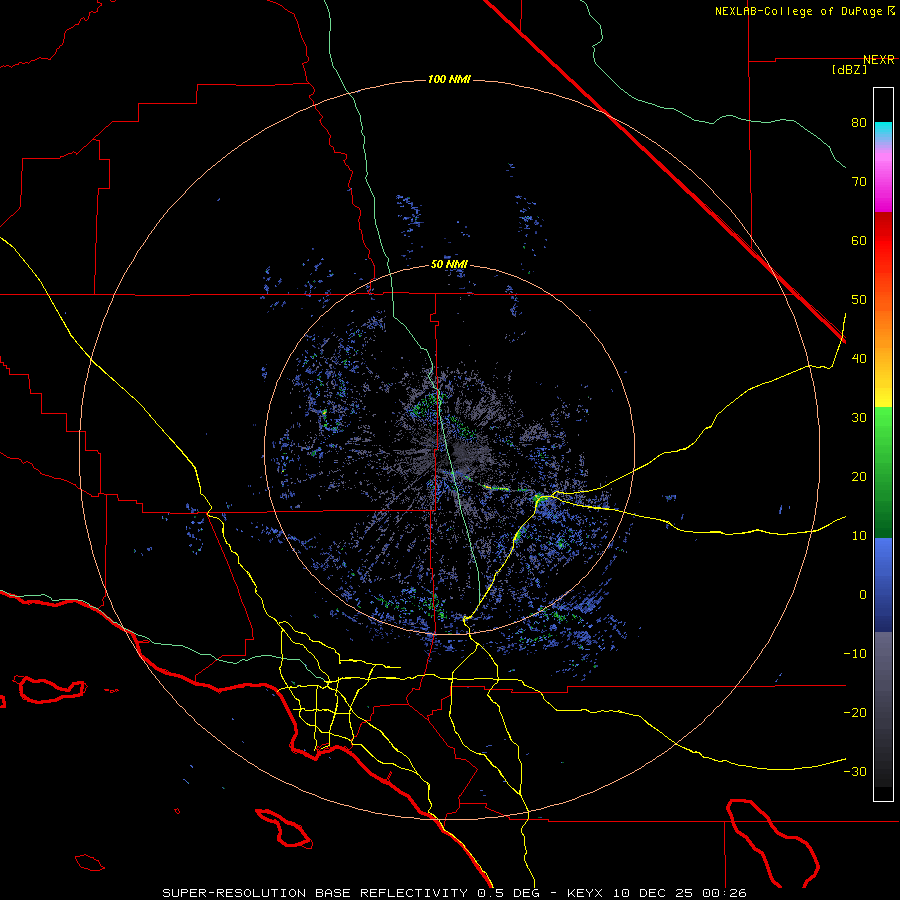This screenshot has width=900, height=900.
Task: Click the -20 value on the dBZ scale
Action: tap(855, 713)
